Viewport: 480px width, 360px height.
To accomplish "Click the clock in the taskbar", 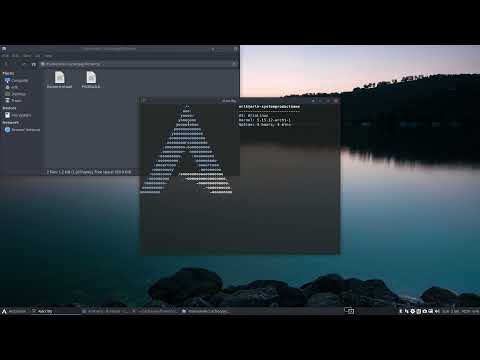I will (461, 311).
